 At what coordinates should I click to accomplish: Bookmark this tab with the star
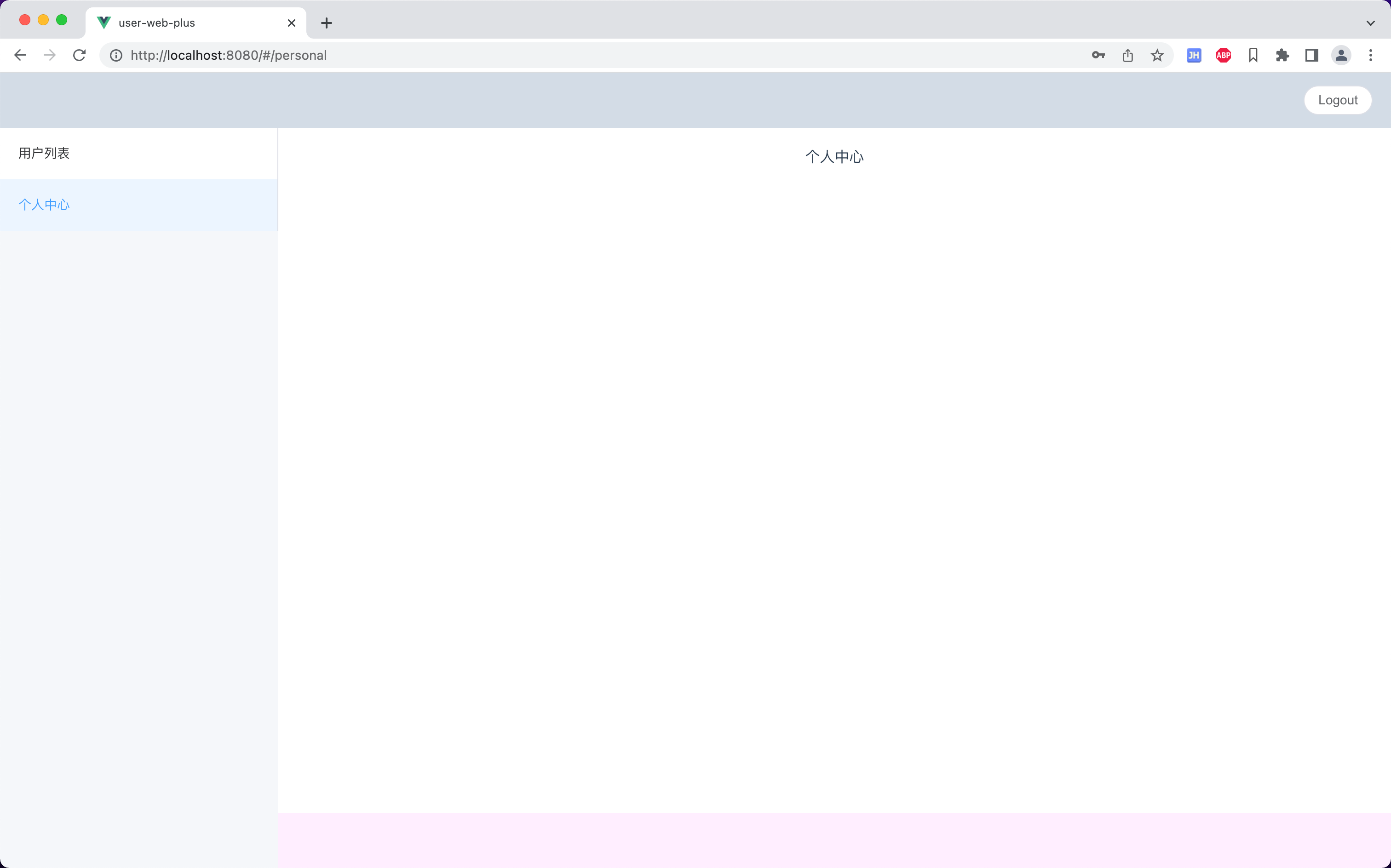[x=1157, y=55]
